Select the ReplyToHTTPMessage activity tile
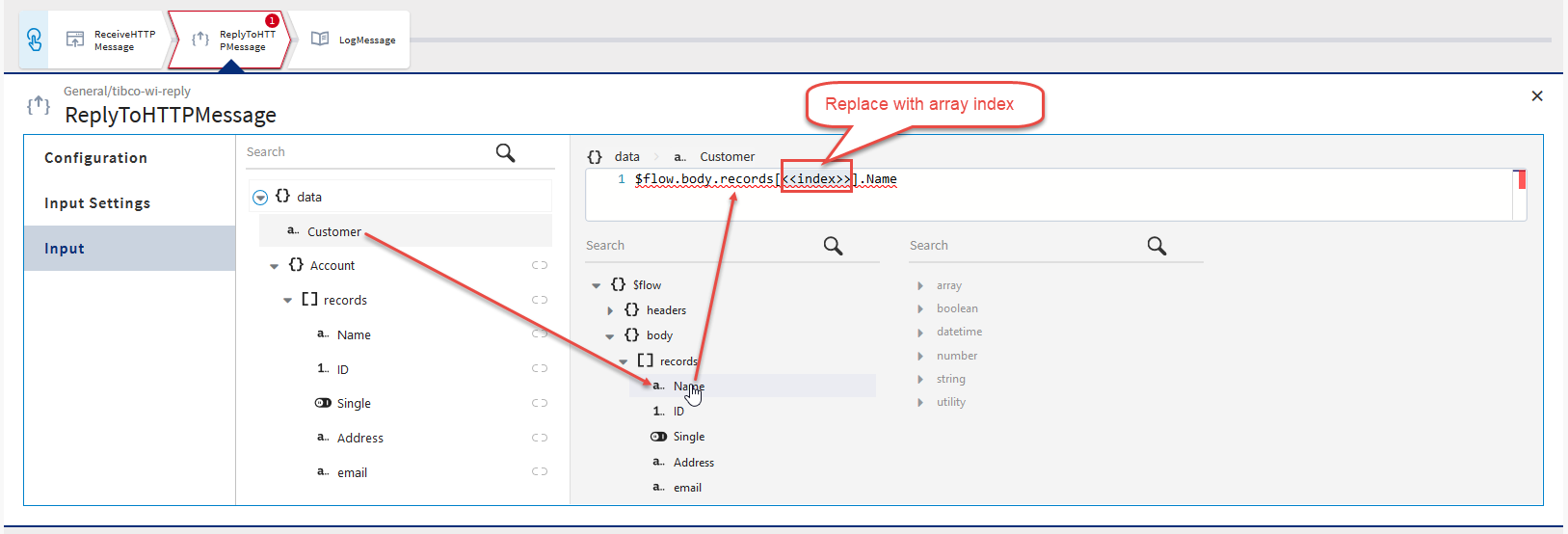 click(229, 40)
